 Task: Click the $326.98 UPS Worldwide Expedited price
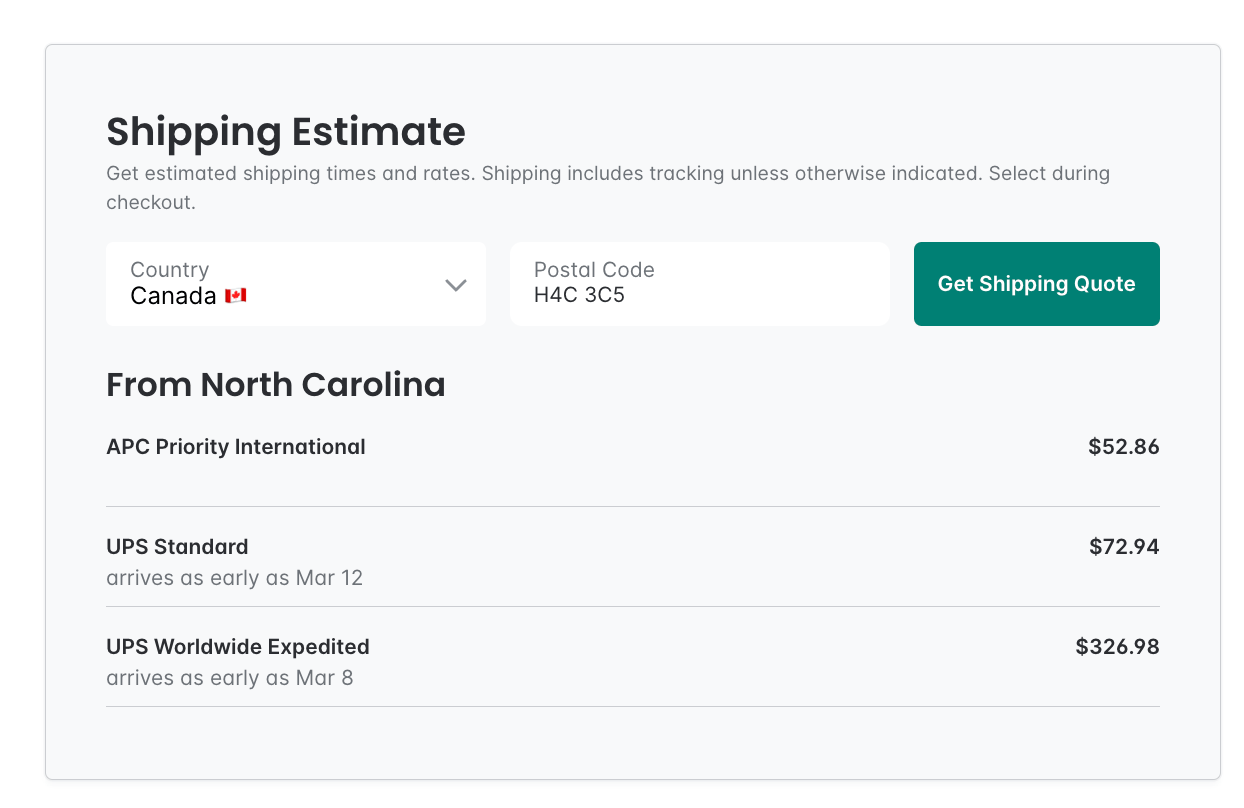click(1117, 647)
